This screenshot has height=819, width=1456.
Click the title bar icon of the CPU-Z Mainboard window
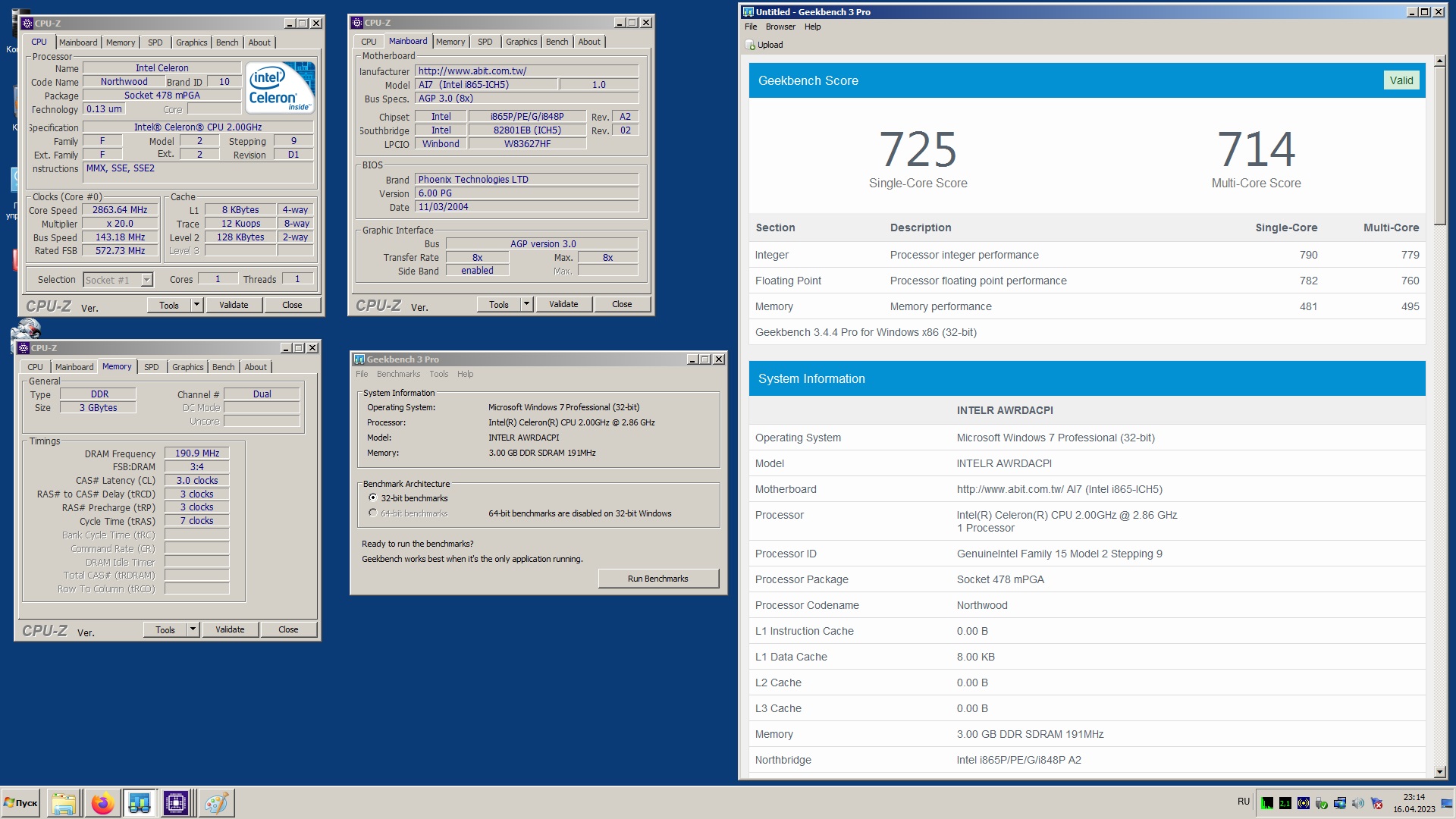(x=357, y=23)
